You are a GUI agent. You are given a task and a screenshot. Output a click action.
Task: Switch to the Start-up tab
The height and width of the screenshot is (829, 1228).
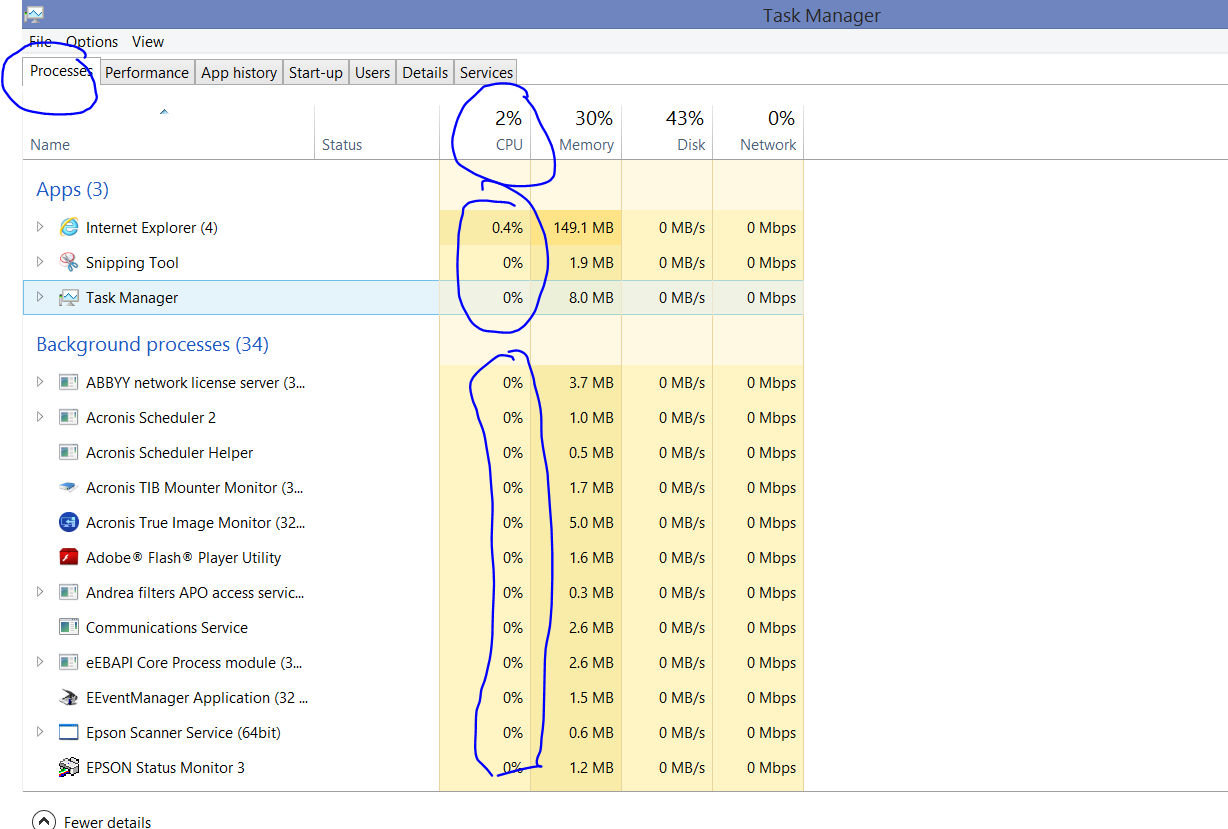click(316, 72)
